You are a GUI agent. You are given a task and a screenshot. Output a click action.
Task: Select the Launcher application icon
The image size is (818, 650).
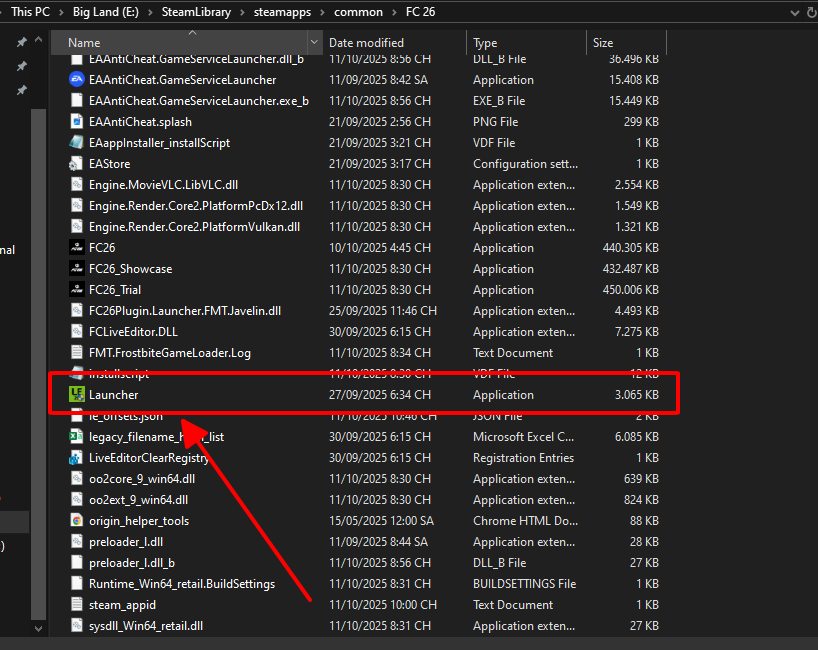pos(76,395)
